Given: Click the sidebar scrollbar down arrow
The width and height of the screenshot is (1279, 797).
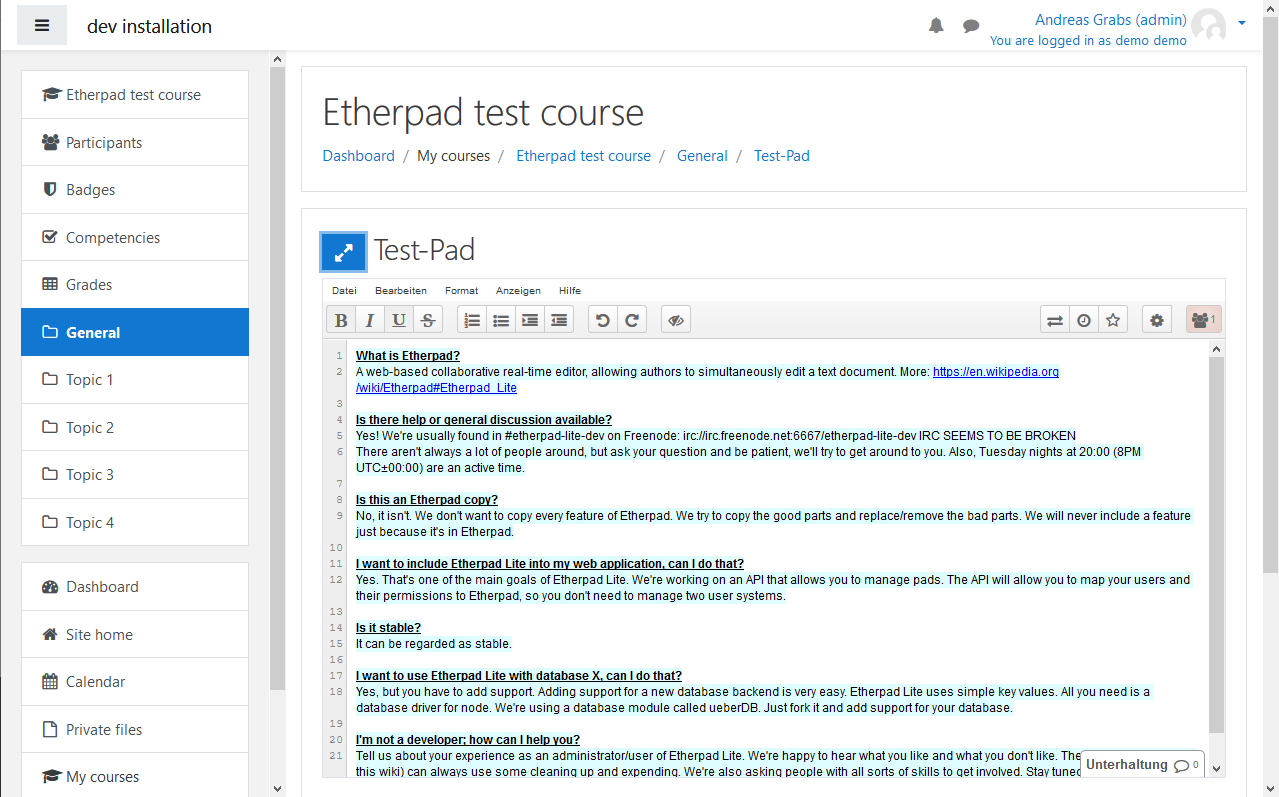Looking at the screenshot, I should (277, 788).
